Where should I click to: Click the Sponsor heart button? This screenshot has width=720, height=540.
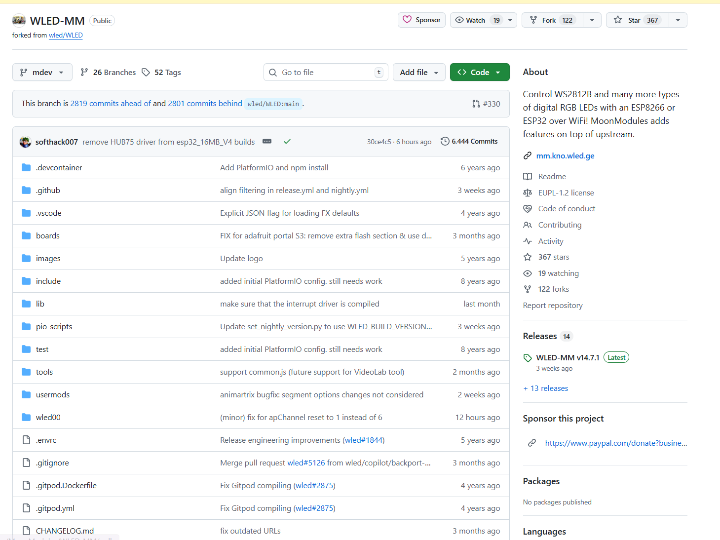421,20
